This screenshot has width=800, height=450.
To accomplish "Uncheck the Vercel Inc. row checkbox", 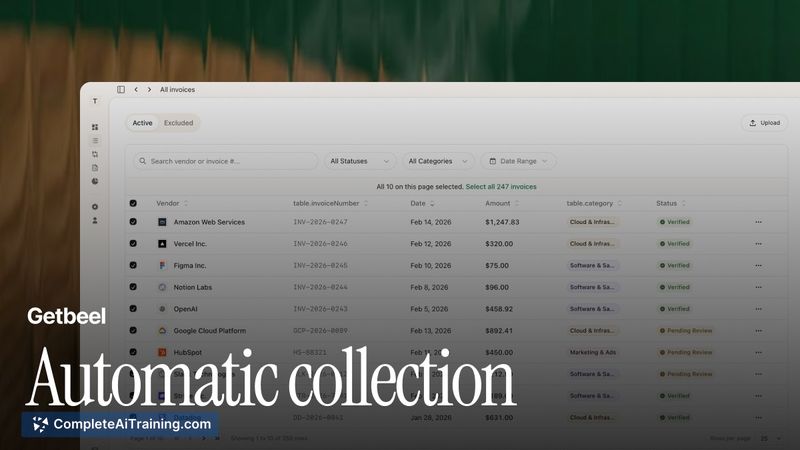I will (133, 244).
